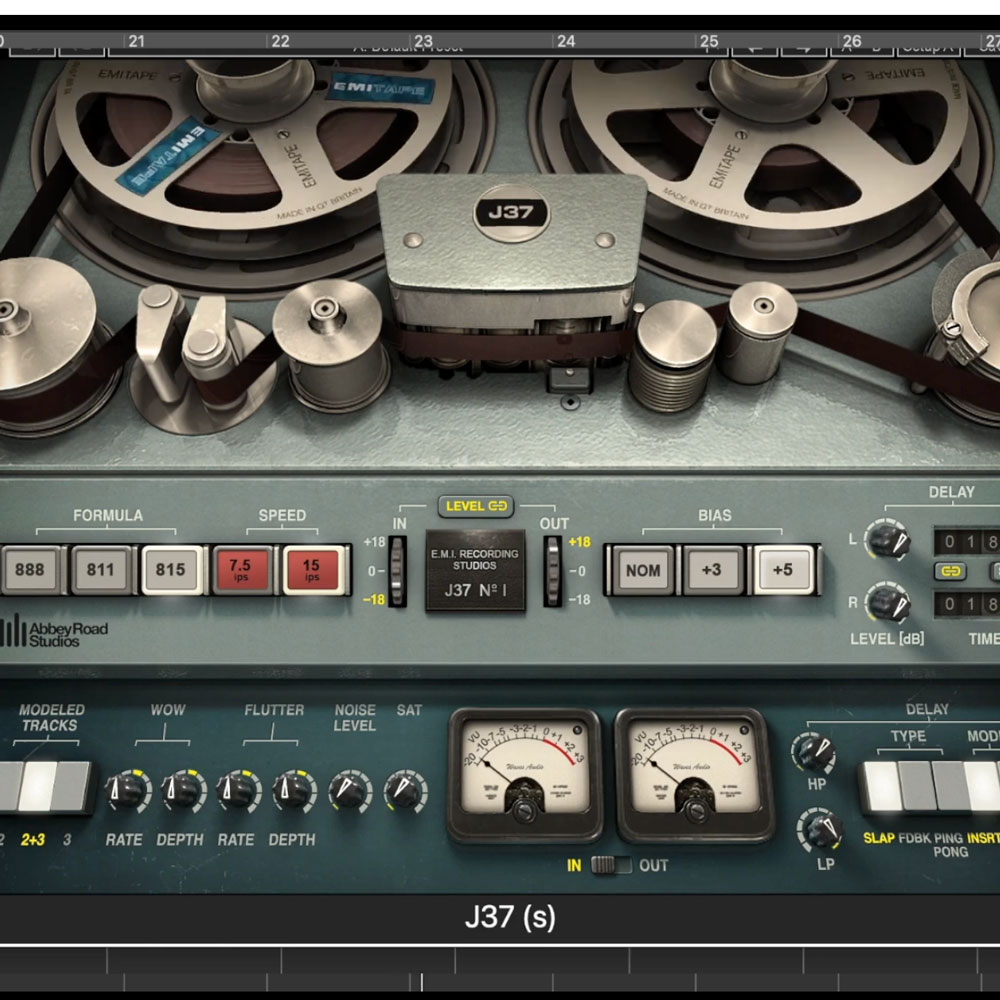Click the right EMITAPE tape reel
Viewport: 1000px width, 1000px height.
tap(768, 143)
